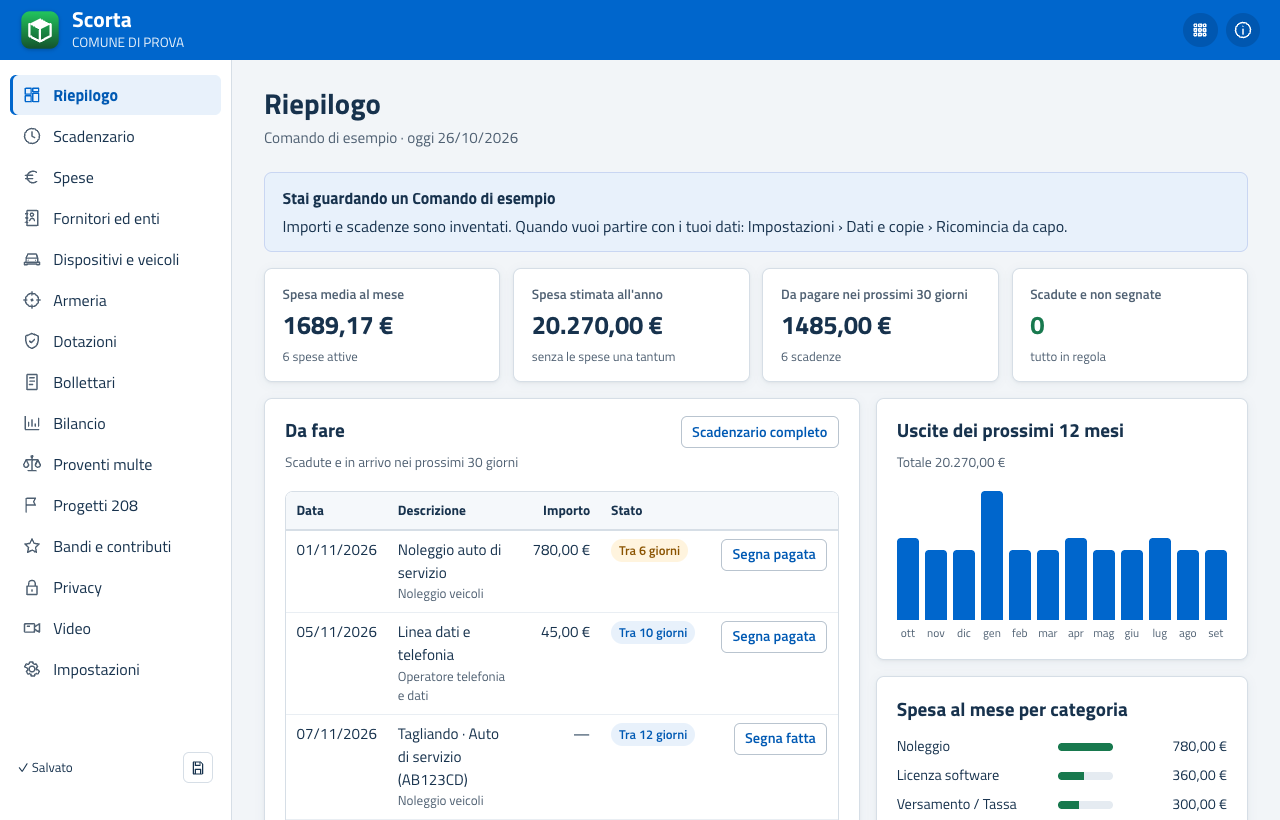The image size is (1280, 820).
Task: Open the apps grid icon in header
Action: pyautogui.click(x=1200, y=30)
